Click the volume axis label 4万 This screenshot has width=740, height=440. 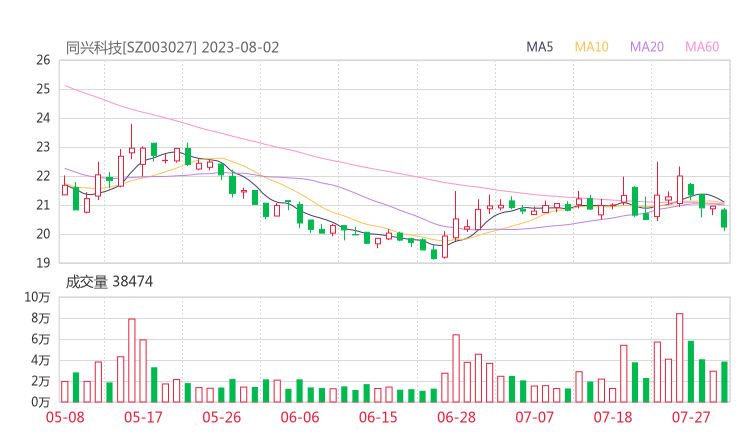(40, 360)
